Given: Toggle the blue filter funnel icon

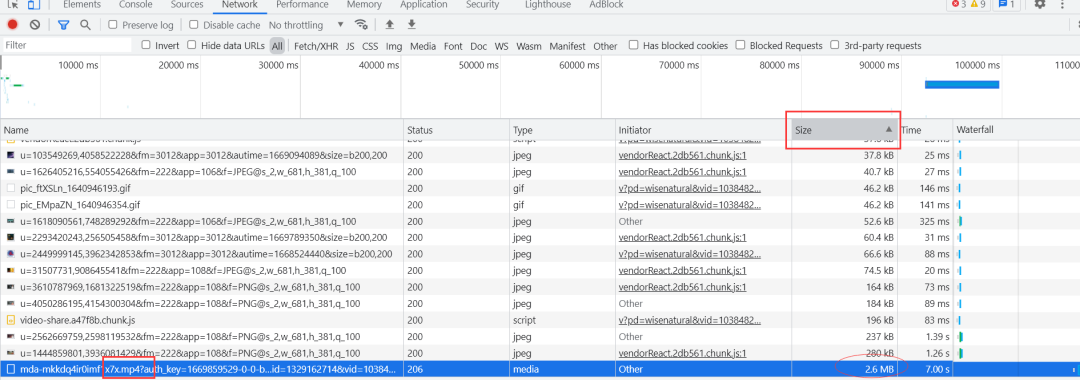Looking at the screenshot, I should pos(63,25).
